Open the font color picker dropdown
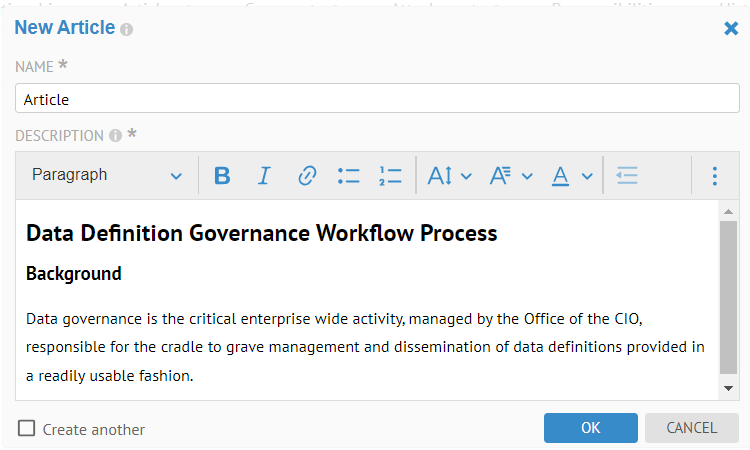Image resolution: width=750 pixels, height=450 pixels. (x=573, y=176)
